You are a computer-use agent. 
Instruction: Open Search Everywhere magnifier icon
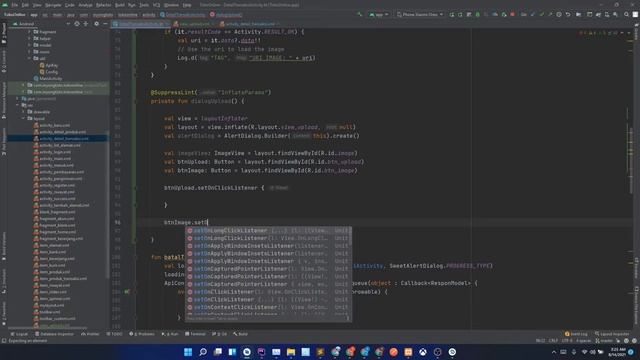click(x=626, y=15)
